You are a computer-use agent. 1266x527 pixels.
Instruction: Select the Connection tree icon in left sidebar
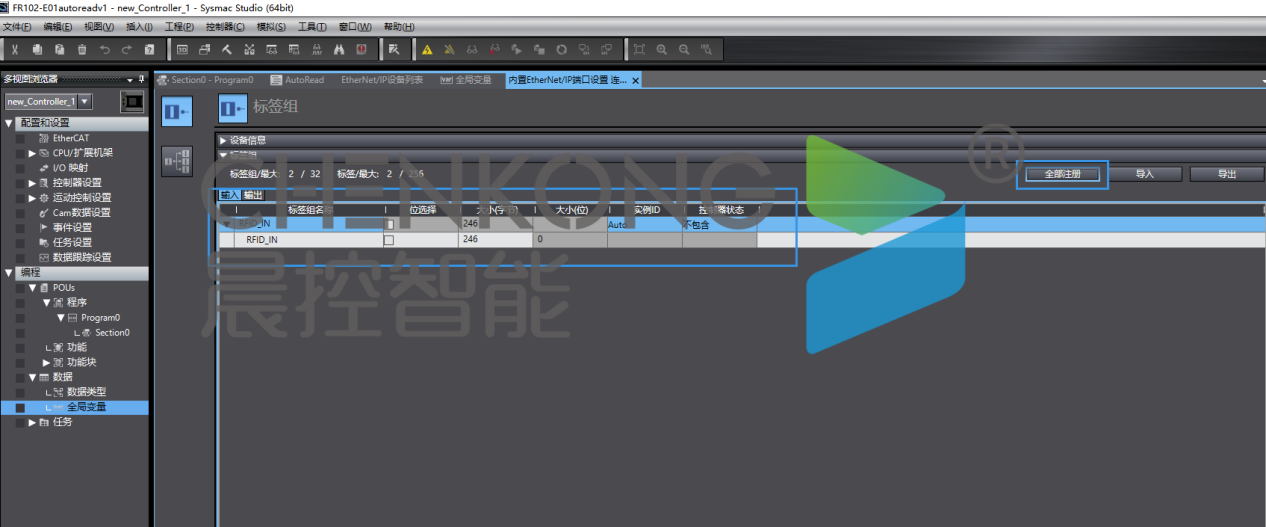coord(176,160)
